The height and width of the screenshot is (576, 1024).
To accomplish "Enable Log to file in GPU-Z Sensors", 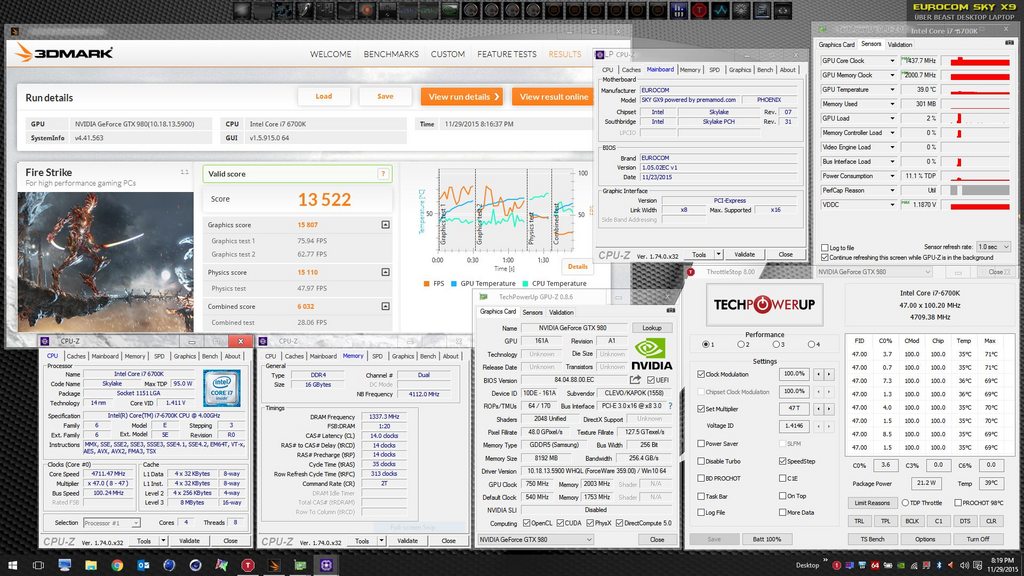I will pyautogui.click(x=825, y=248).
